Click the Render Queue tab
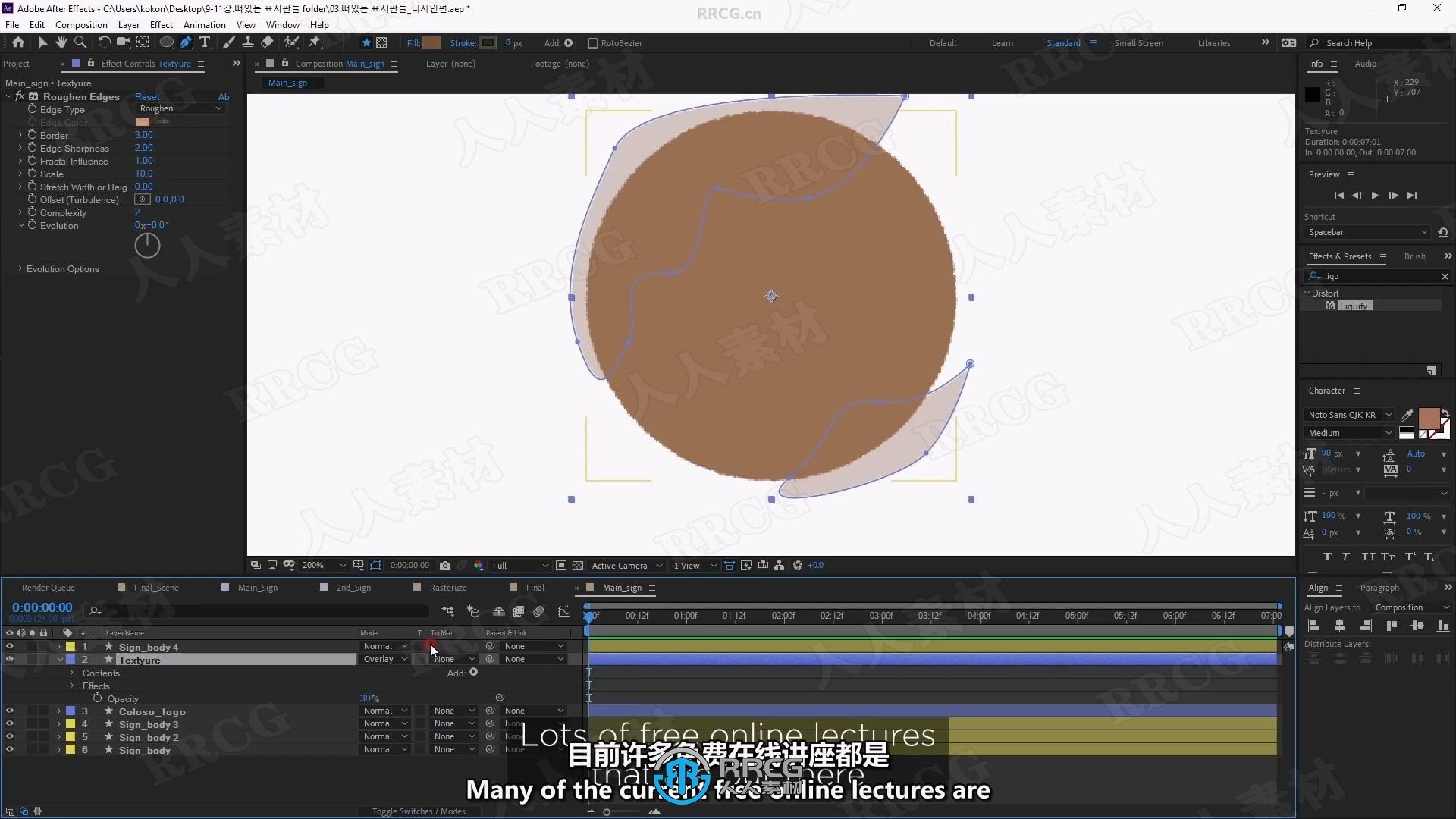This screenshot has width=1456, height=819. click(47, 587)
